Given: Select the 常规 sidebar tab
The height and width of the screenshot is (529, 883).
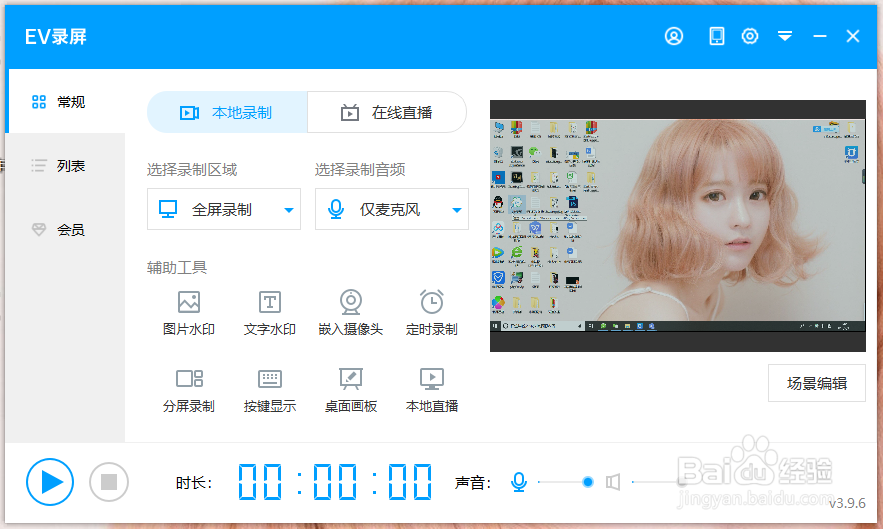Looking at the screenshot, I should [x=65, y=101].
